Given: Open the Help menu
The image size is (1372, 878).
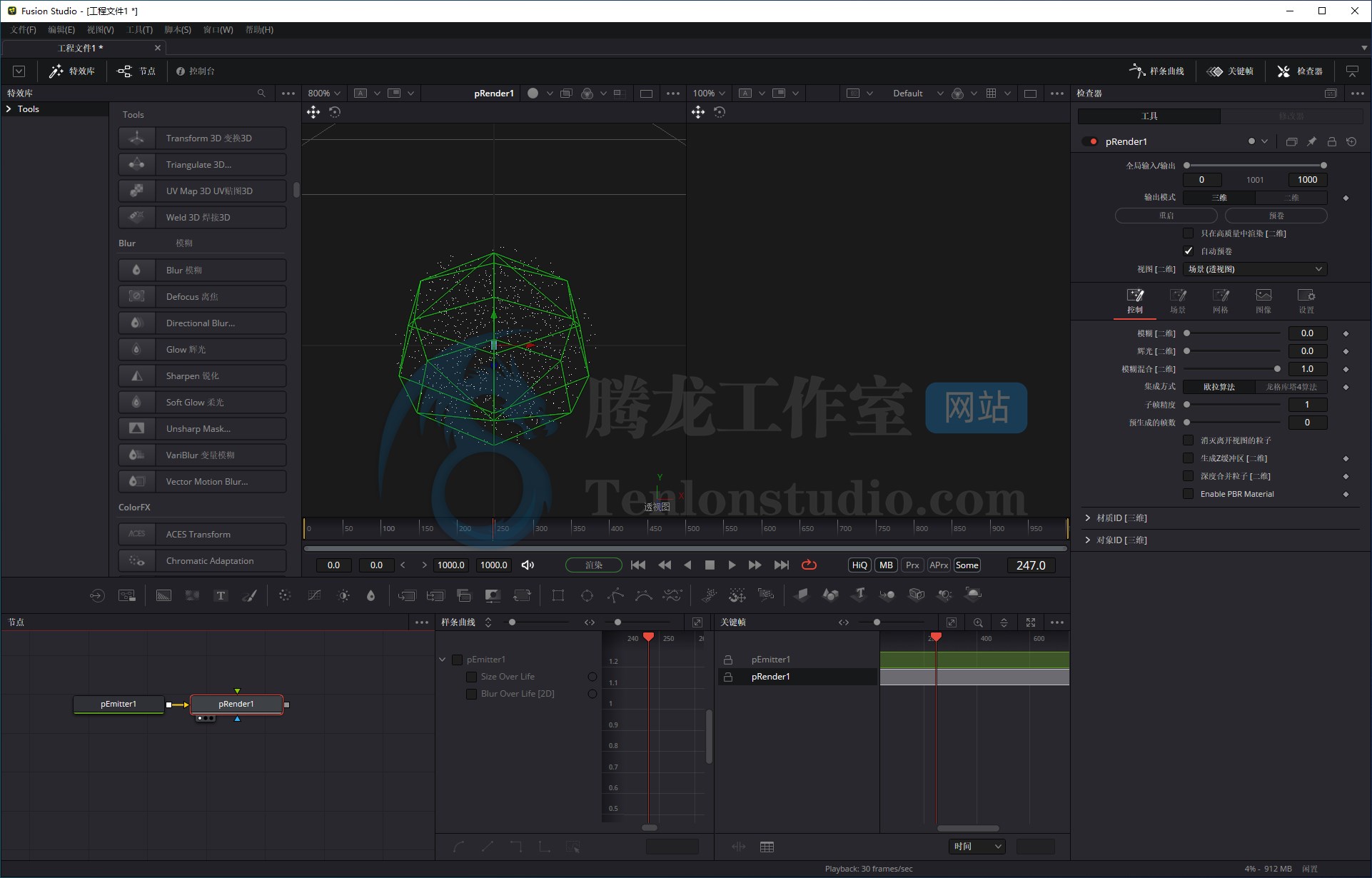Looking at the screenshot, I should pos(259,30).
